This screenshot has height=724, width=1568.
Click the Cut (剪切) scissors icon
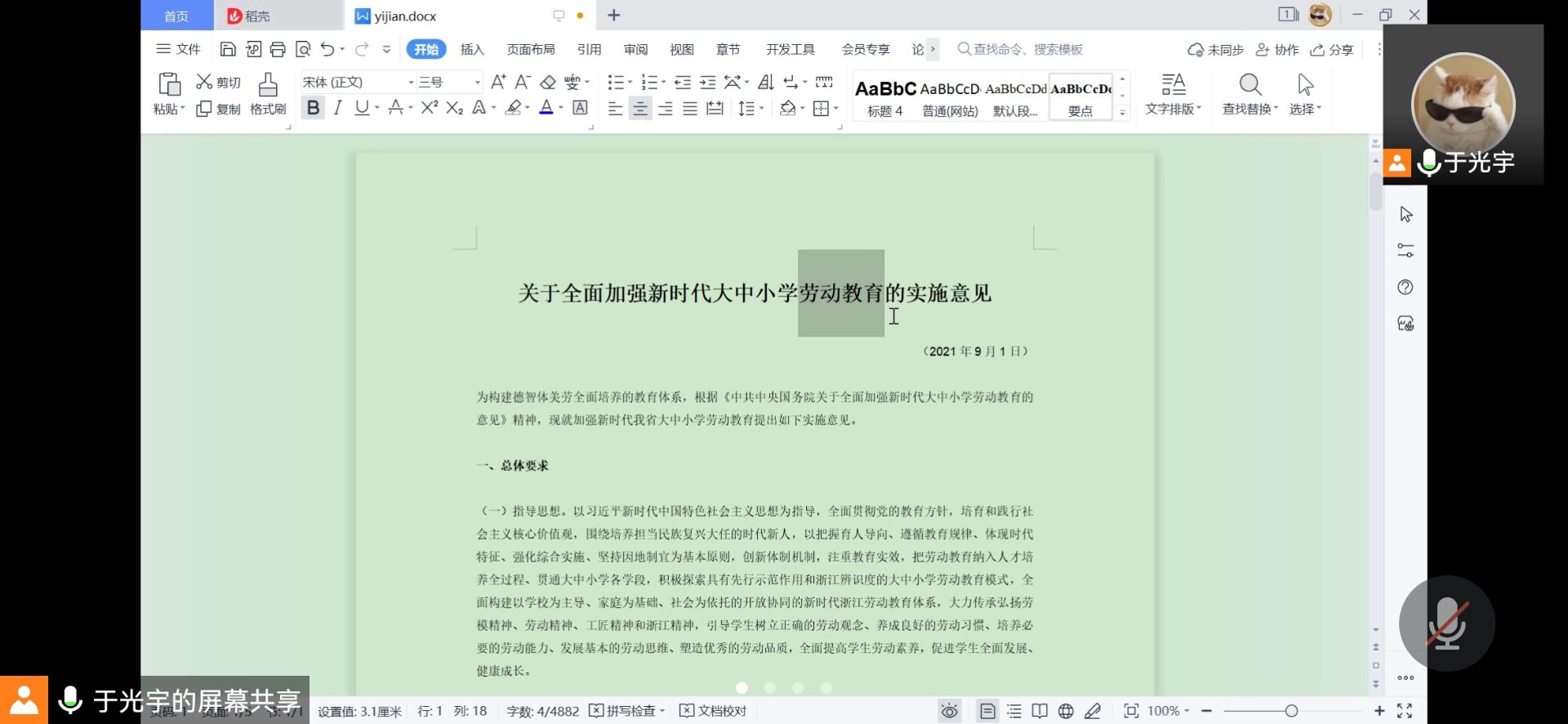click(x=204, y=82)
